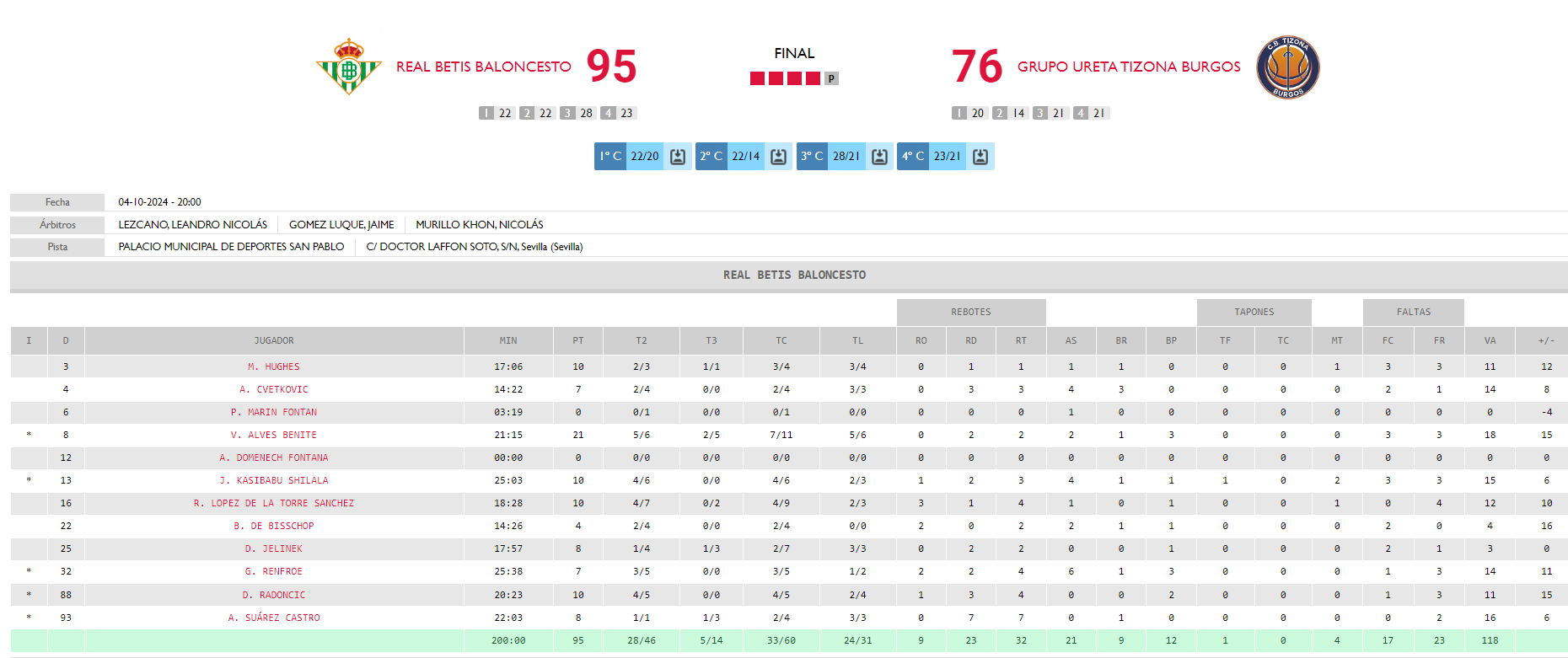Image resolution: width=1568 pixels, height=658 pixels.
Task: Click the RO offensive rebounds header
Action: click(x=921, y=341)
